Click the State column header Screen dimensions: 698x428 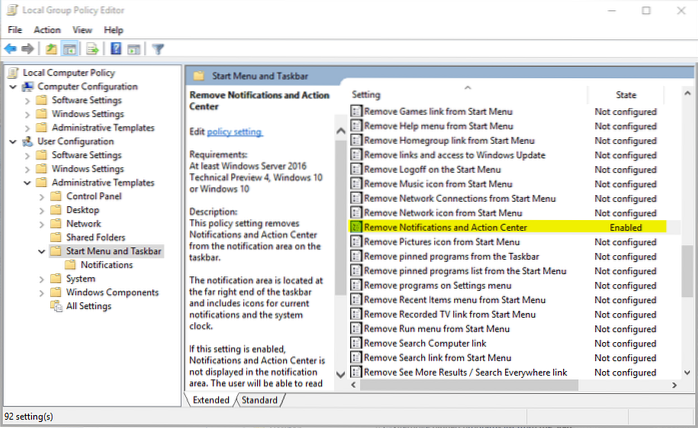pos(625,94)
